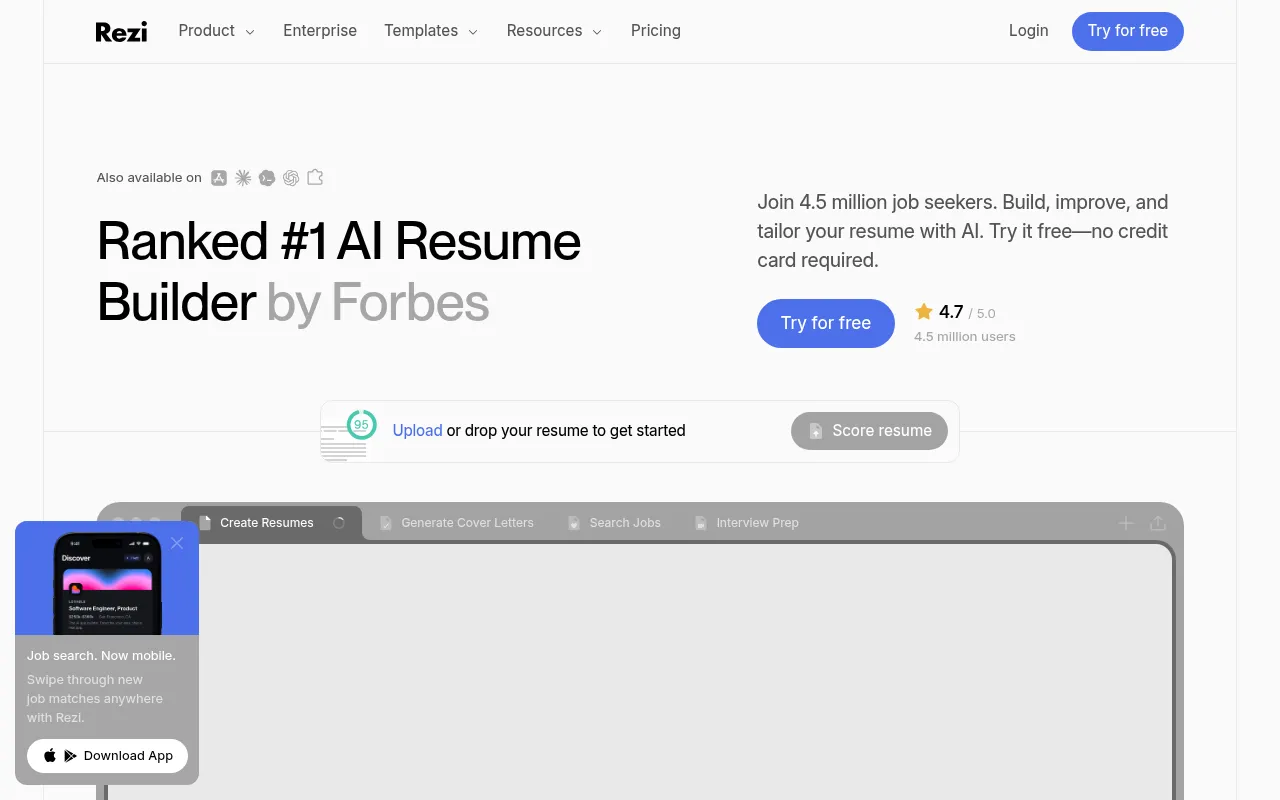Click the gold star rating icon
The height and width of the screenshot is (800, 1280).
click(x=924, y=312)
